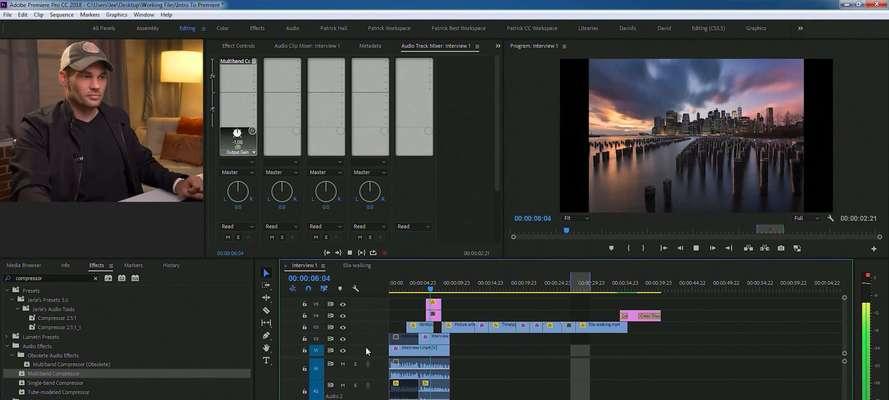Click the Audio Track Mixer vertical scrollbar
889x400 pixels.
497,122
